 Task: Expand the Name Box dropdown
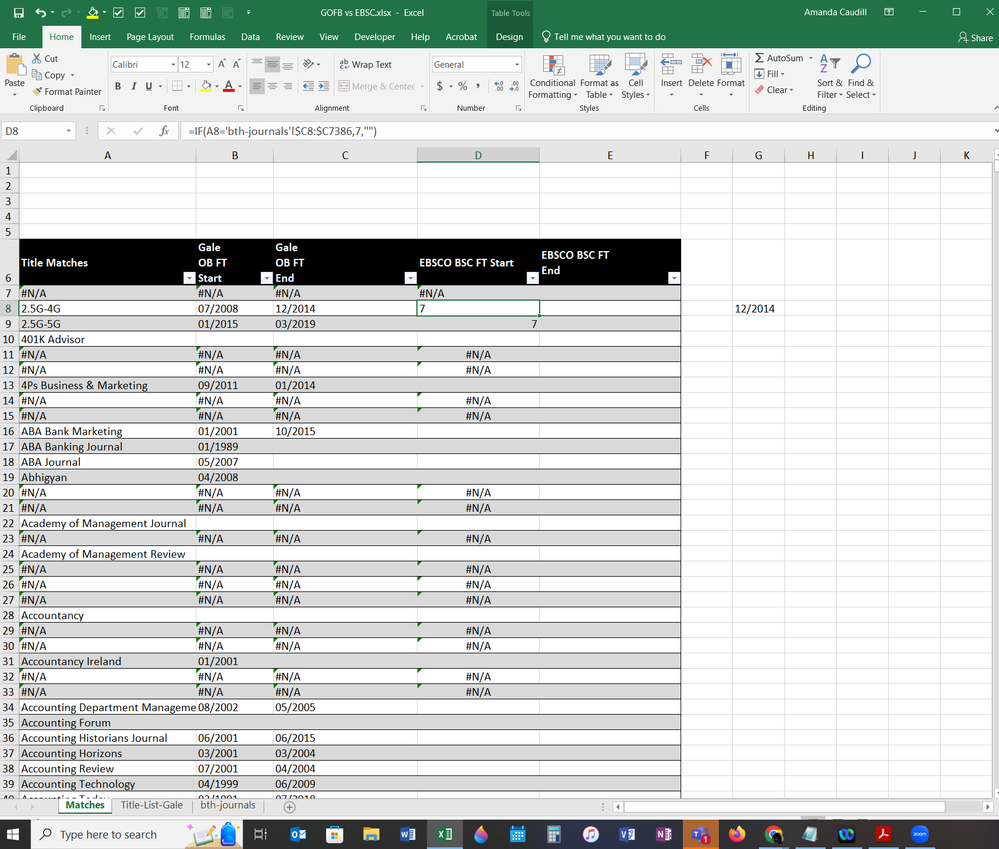click(68, 131)
